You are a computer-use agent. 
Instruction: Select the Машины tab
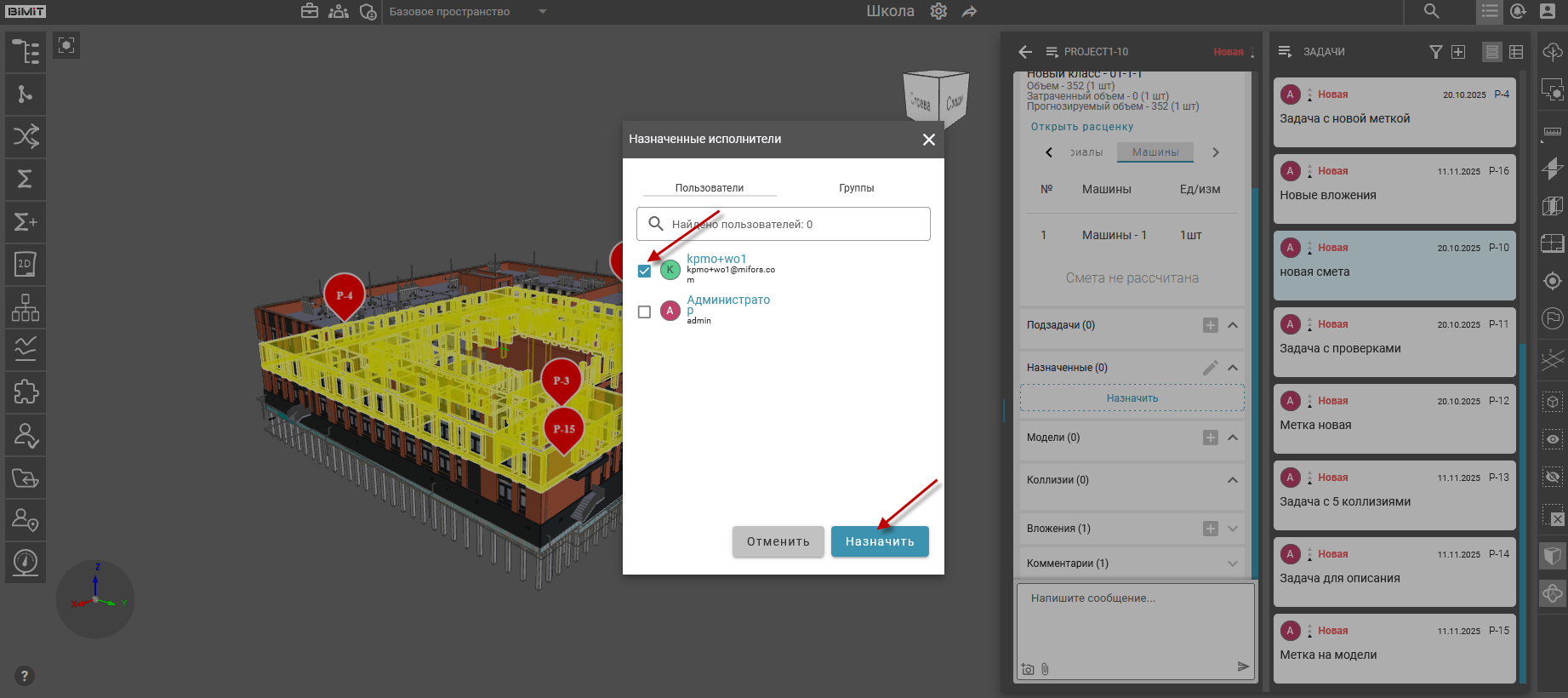1155,152
